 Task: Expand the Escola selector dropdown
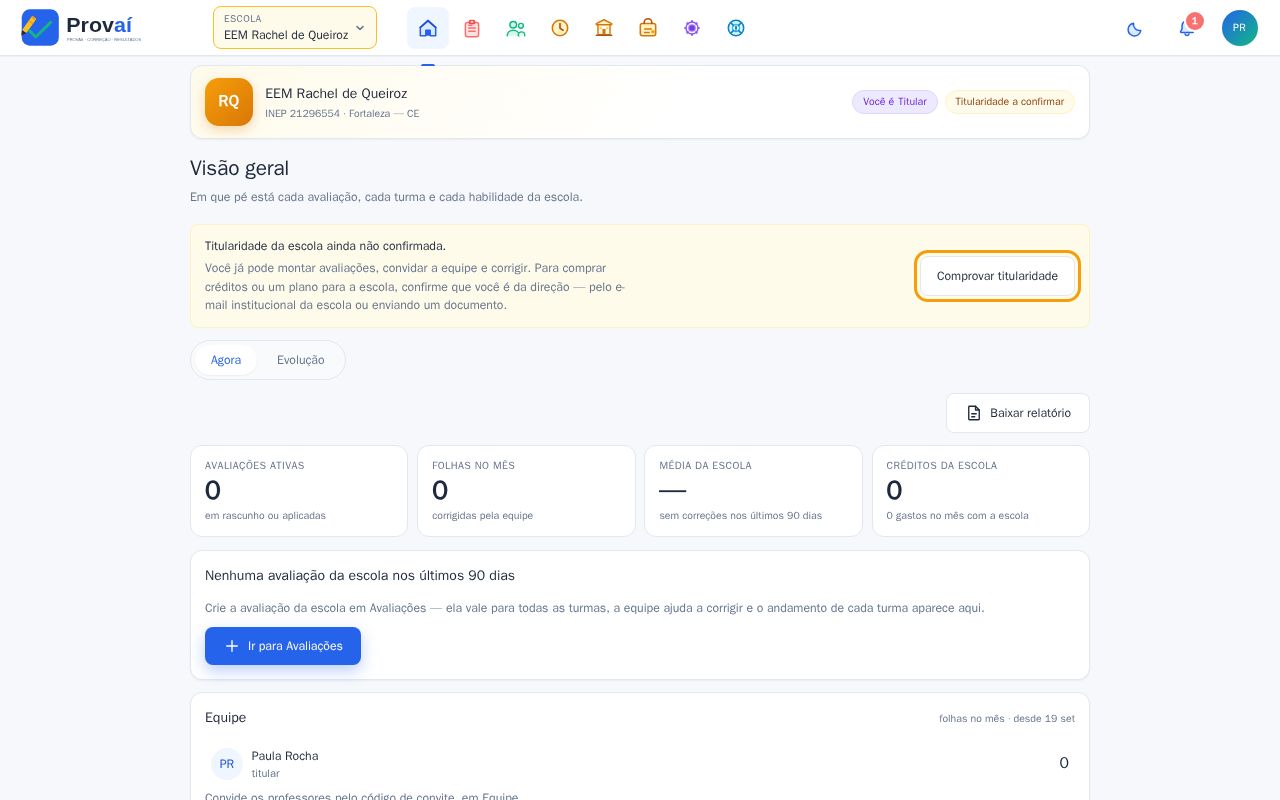pyautogui.click(x=295, y=28)
